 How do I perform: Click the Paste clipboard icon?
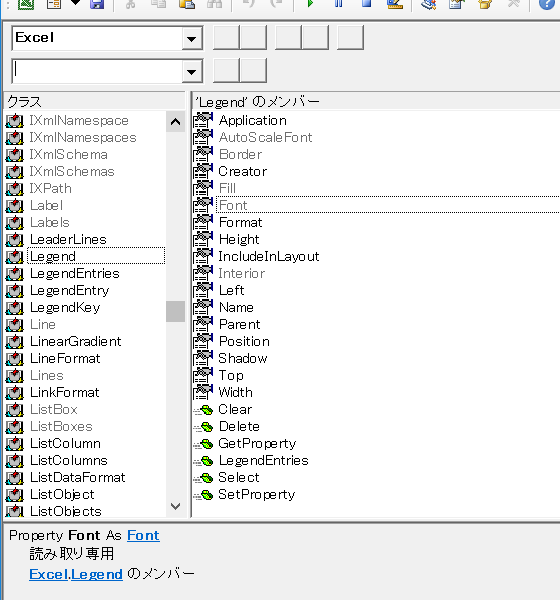point(187,4)
